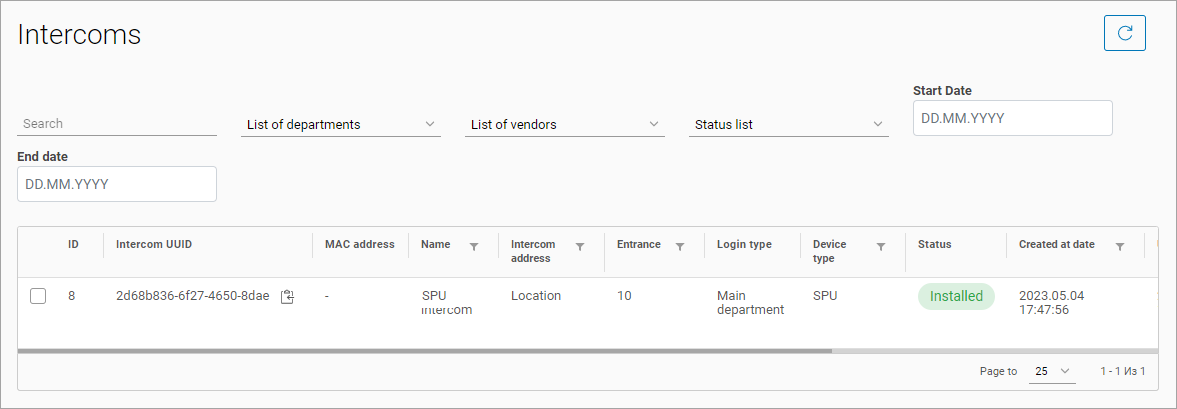
Task: Focus the Start Date field
Action: click(1012, 118)
